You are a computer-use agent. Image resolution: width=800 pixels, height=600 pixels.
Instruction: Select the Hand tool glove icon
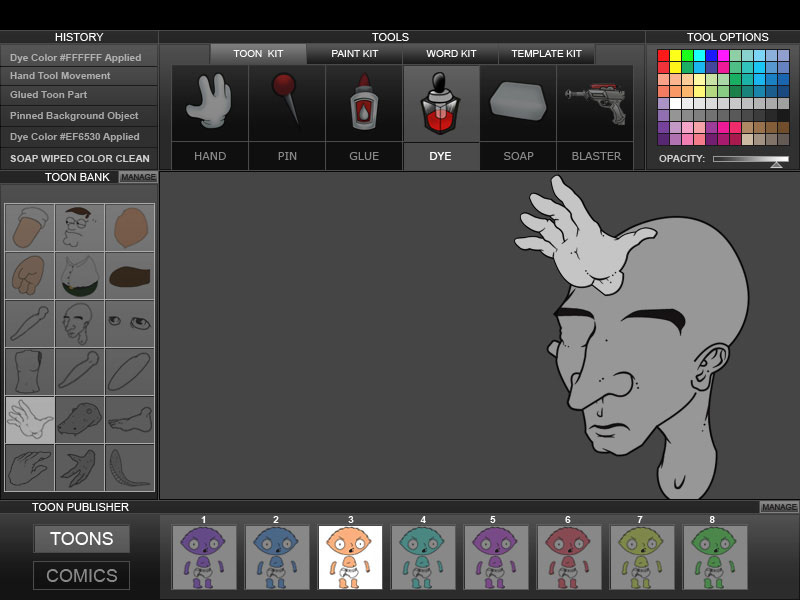click(x=210, y=102)
